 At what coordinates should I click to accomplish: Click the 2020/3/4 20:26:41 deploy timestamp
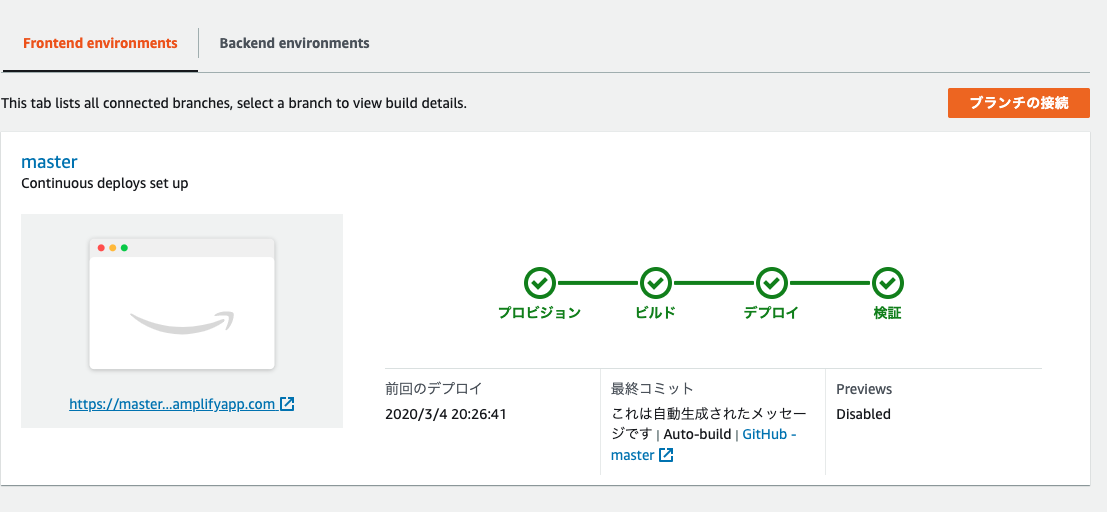coord(446,414)
